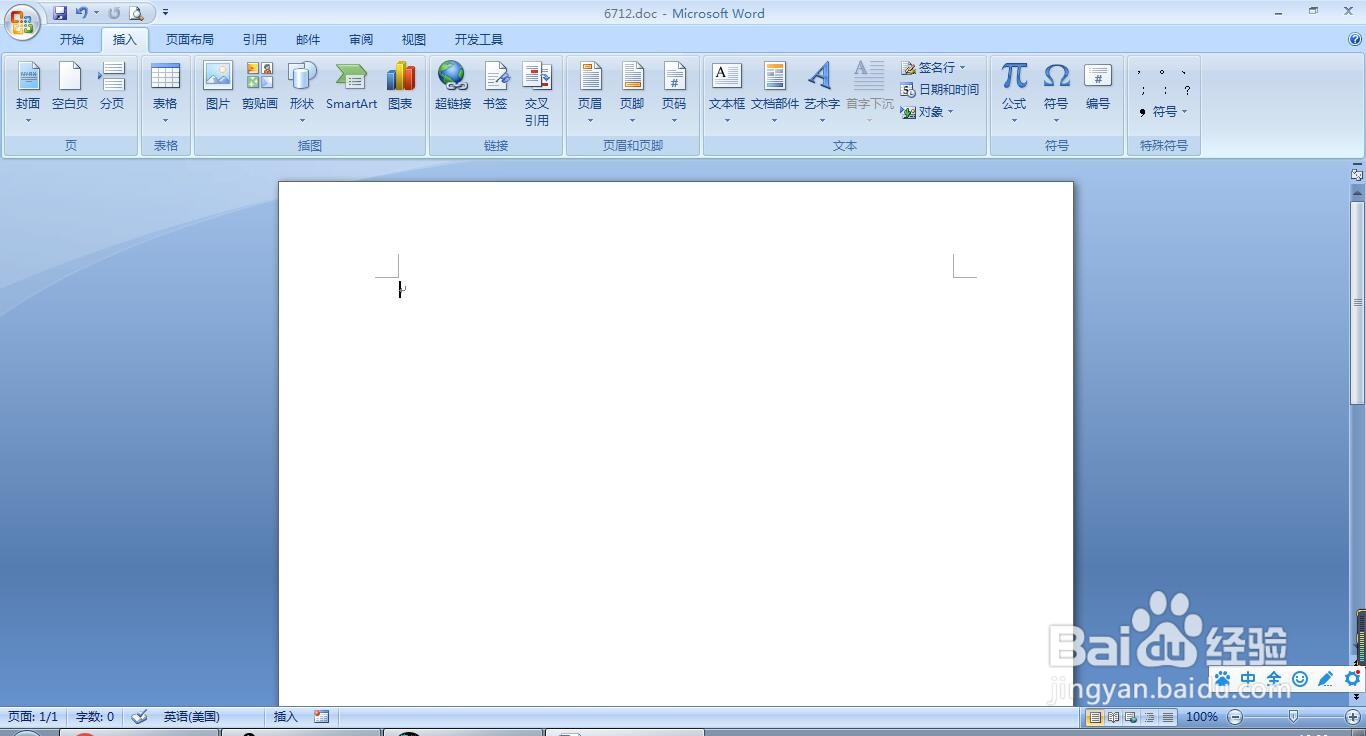
Task: Open the 文本框 text box gallery
Action: click(x=727, y=93)
